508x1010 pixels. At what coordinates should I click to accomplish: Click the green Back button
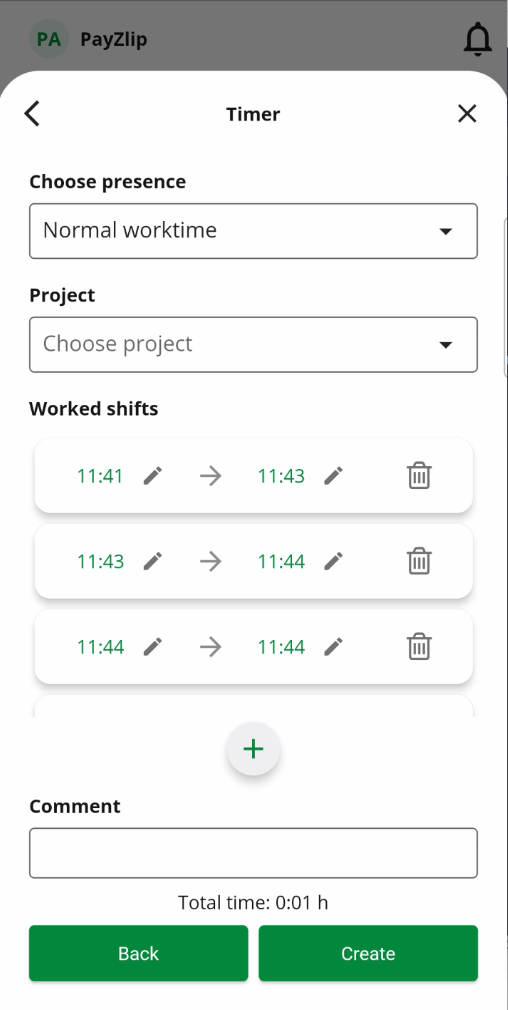coord(138,953)
